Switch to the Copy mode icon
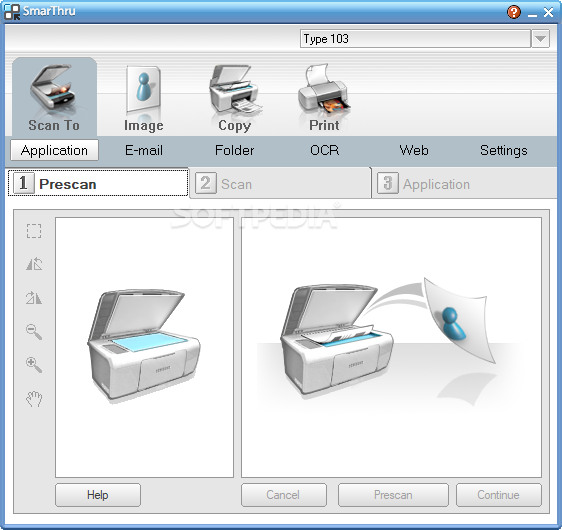Image resolution: width=562 pixels, height=530 pixels. [x=235, y=98]
